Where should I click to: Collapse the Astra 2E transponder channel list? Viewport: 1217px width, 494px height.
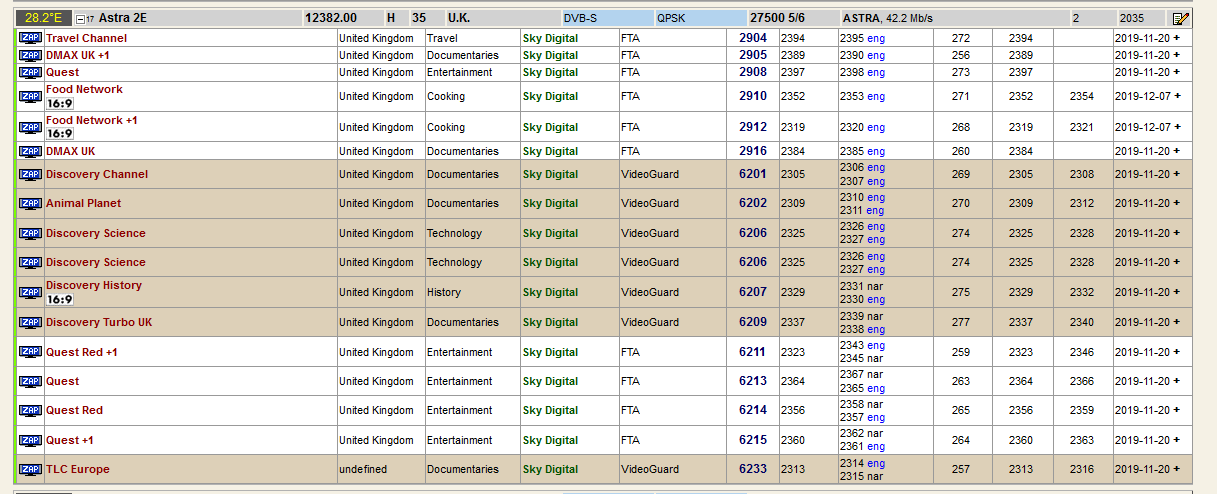click(x=80, y=18)
